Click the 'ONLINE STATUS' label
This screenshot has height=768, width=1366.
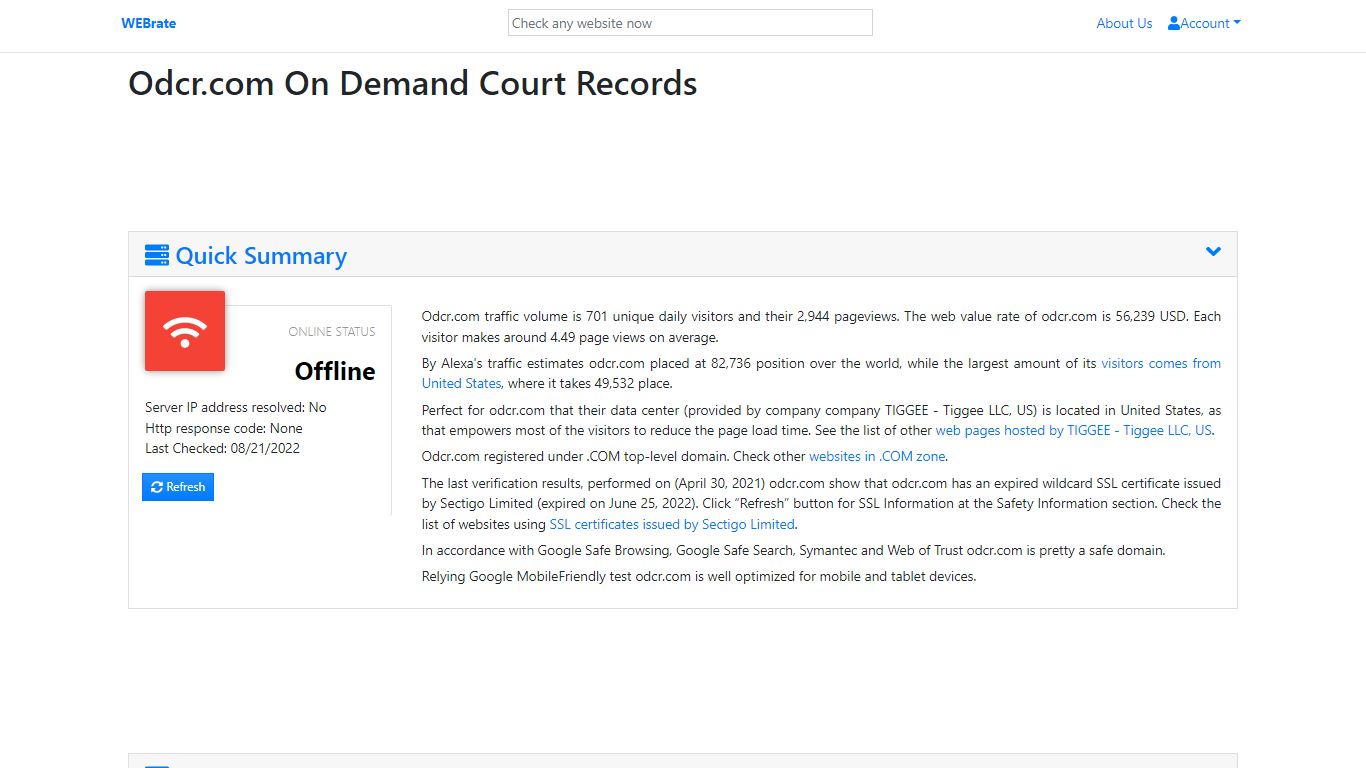tap(332, 331)
